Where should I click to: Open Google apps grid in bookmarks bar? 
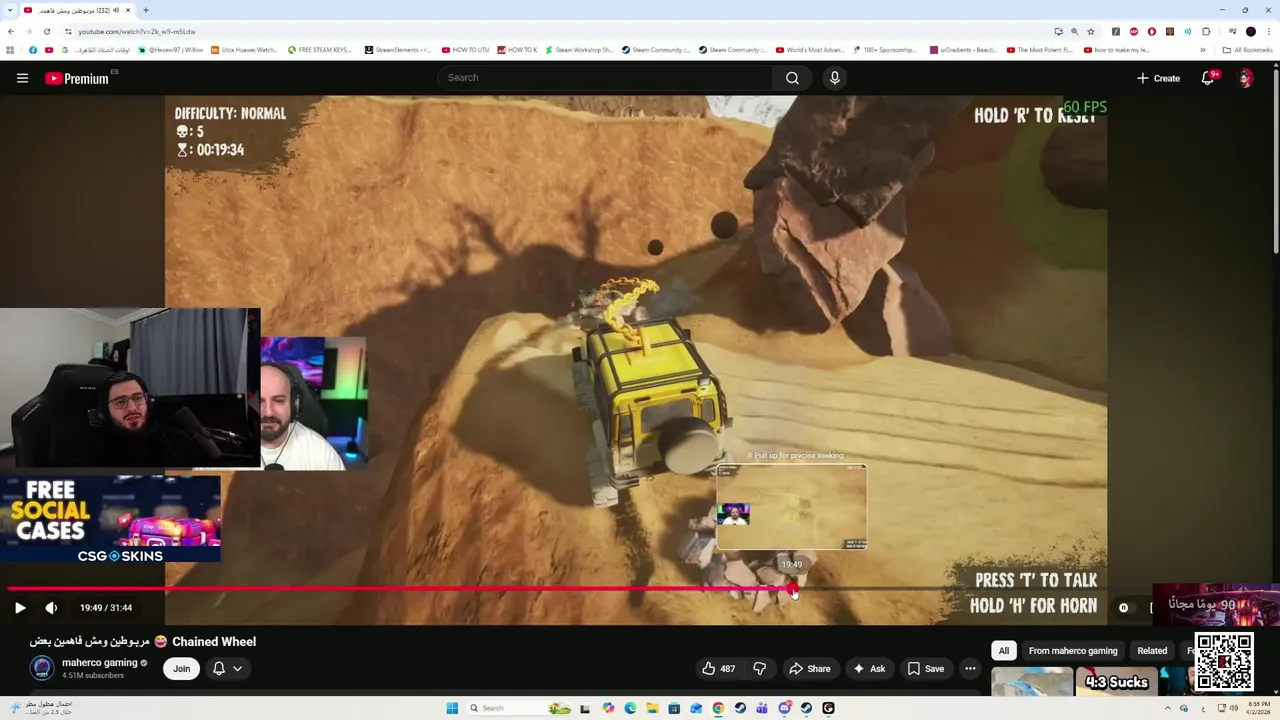pos(11,49)
